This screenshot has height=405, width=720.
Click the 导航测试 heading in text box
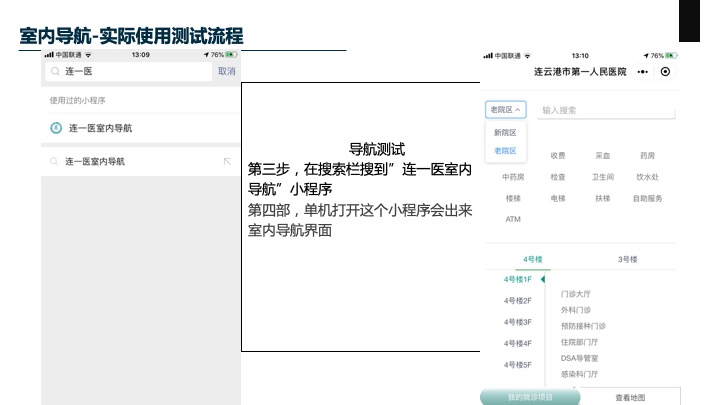[377, 149]
